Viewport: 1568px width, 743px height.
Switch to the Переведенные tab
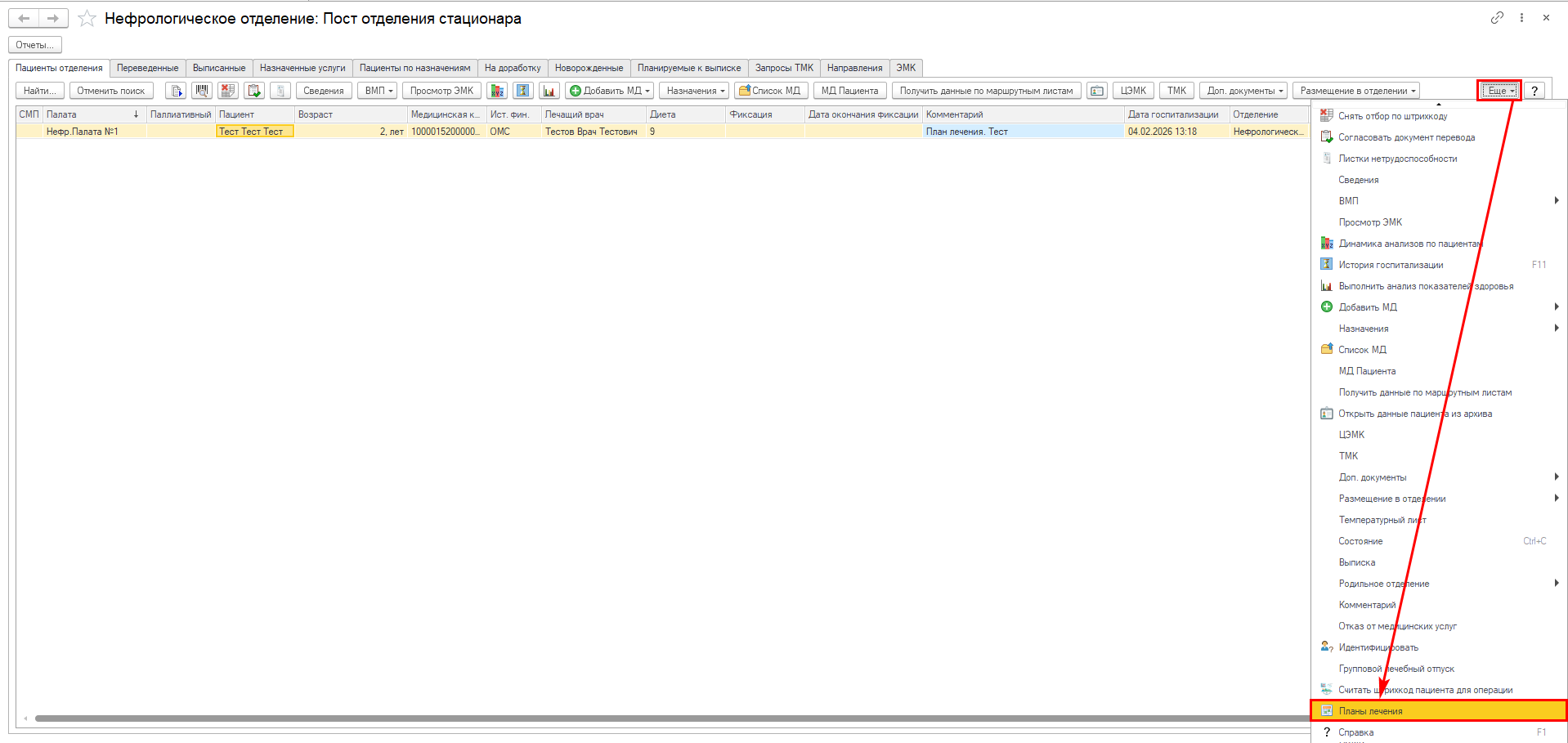tap(147, 68)
